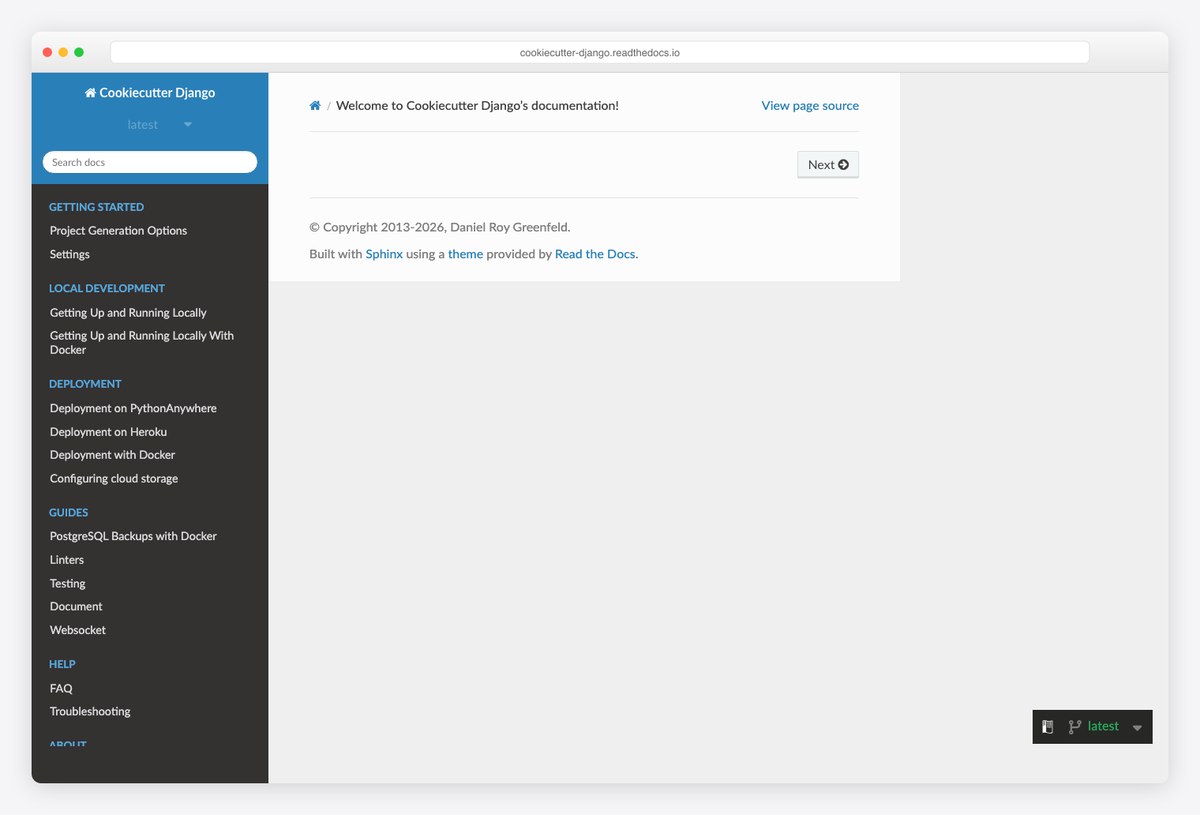1200x815 pixels.
Task: Open Deployment on Heroku
Action: (x=108, y=432)
